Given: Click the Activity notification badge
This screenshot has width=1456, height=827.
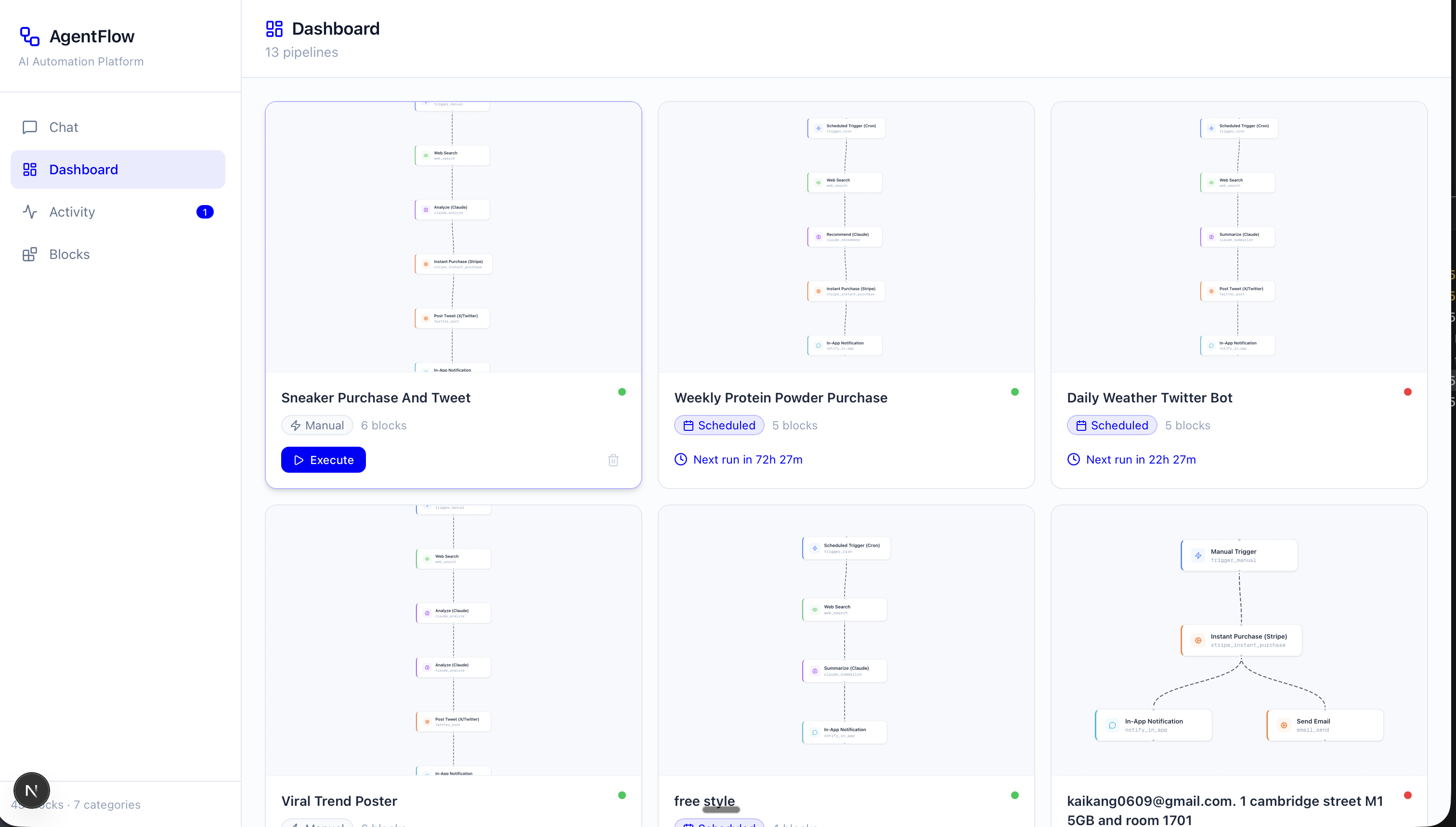Looking at the screenshot, I should tap(205, 212).
